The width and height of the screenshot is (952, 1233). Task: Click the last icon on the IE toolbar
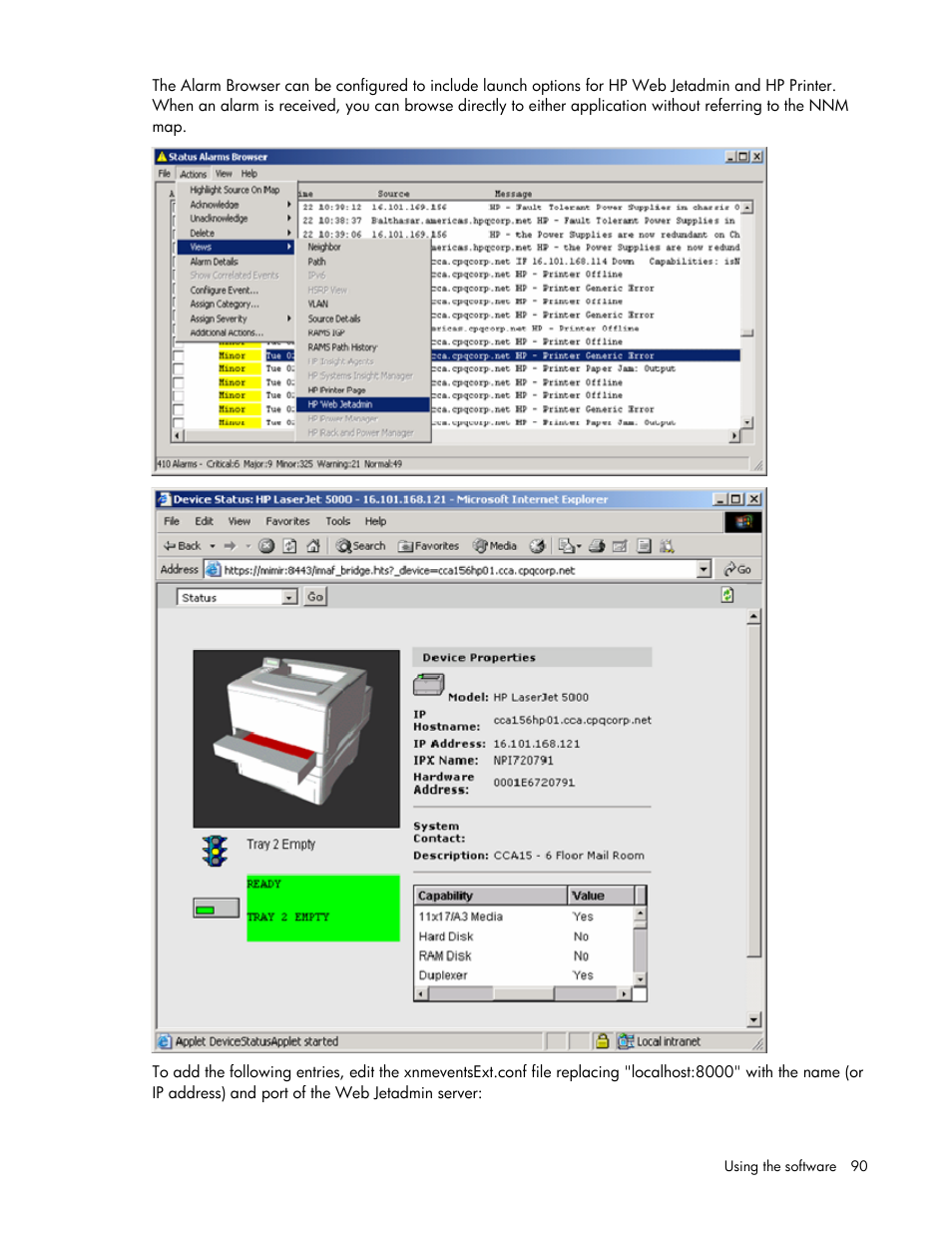coord(667,546)
